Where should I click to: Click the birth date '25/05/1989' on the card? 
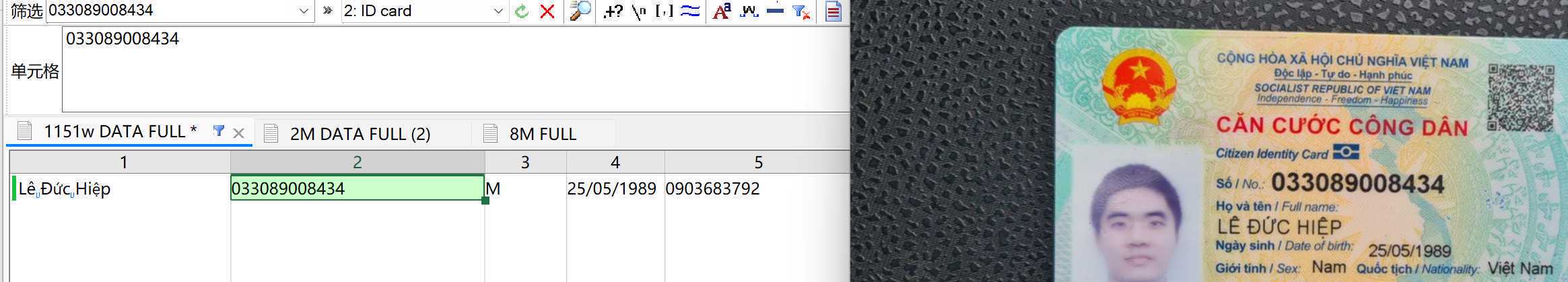click(1409, 251)
